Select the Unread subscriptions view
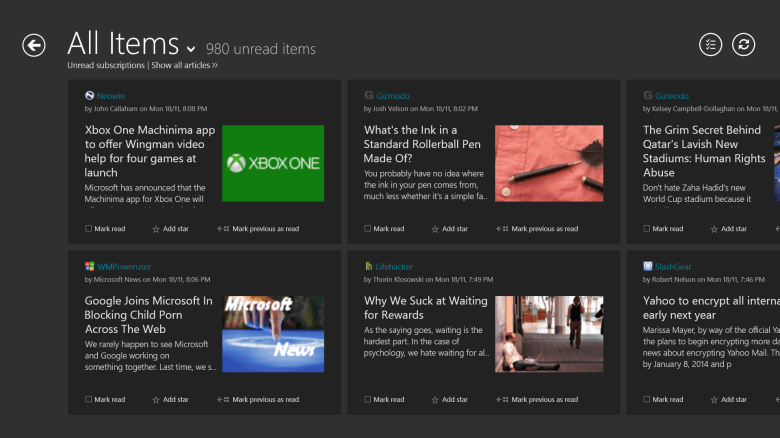Viewport: 780px width, 438px height. coord(106,65)
